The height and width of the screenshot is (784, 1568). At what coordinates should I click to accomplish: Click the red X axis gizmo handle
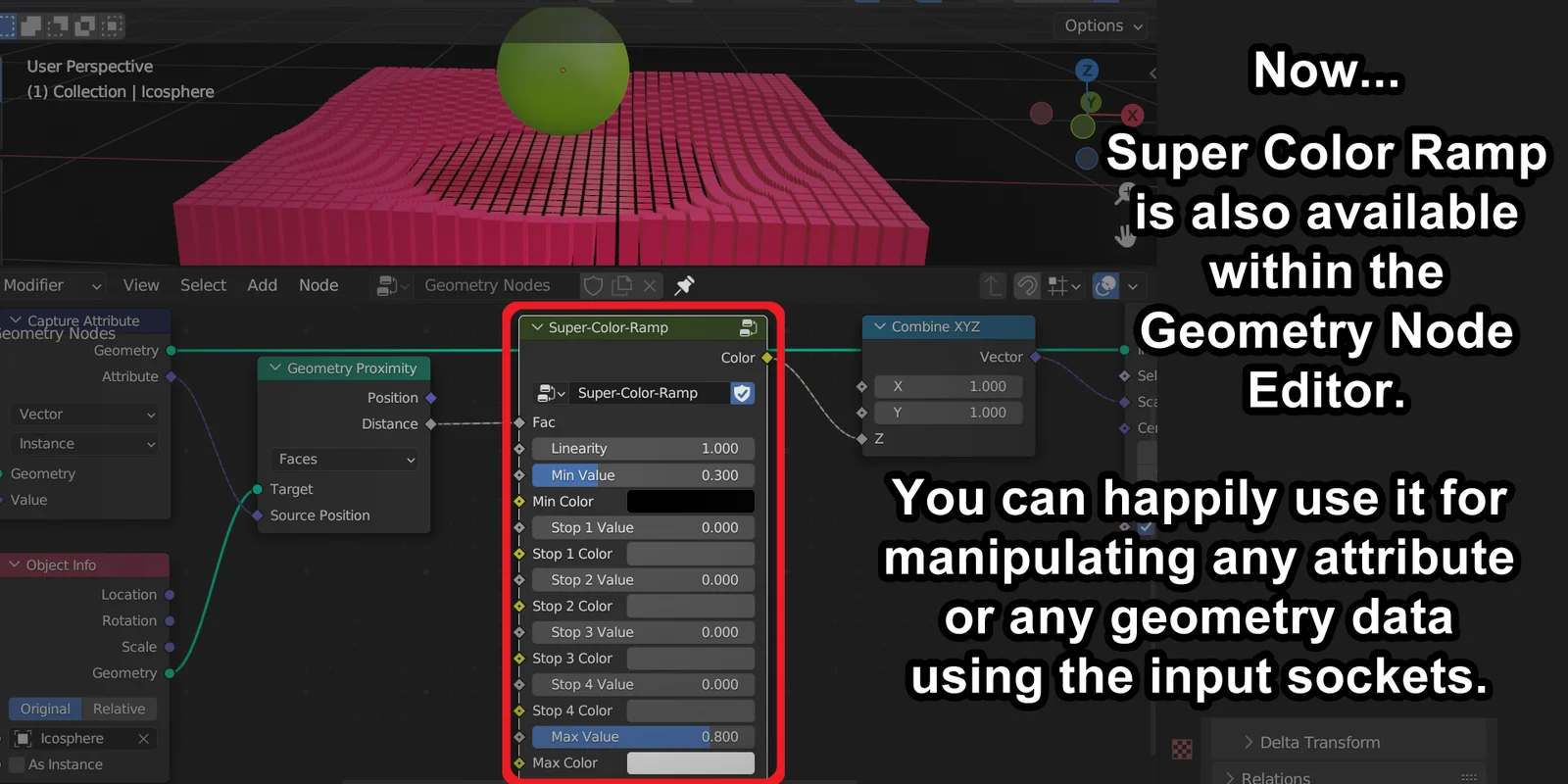tap(1132, 115)
